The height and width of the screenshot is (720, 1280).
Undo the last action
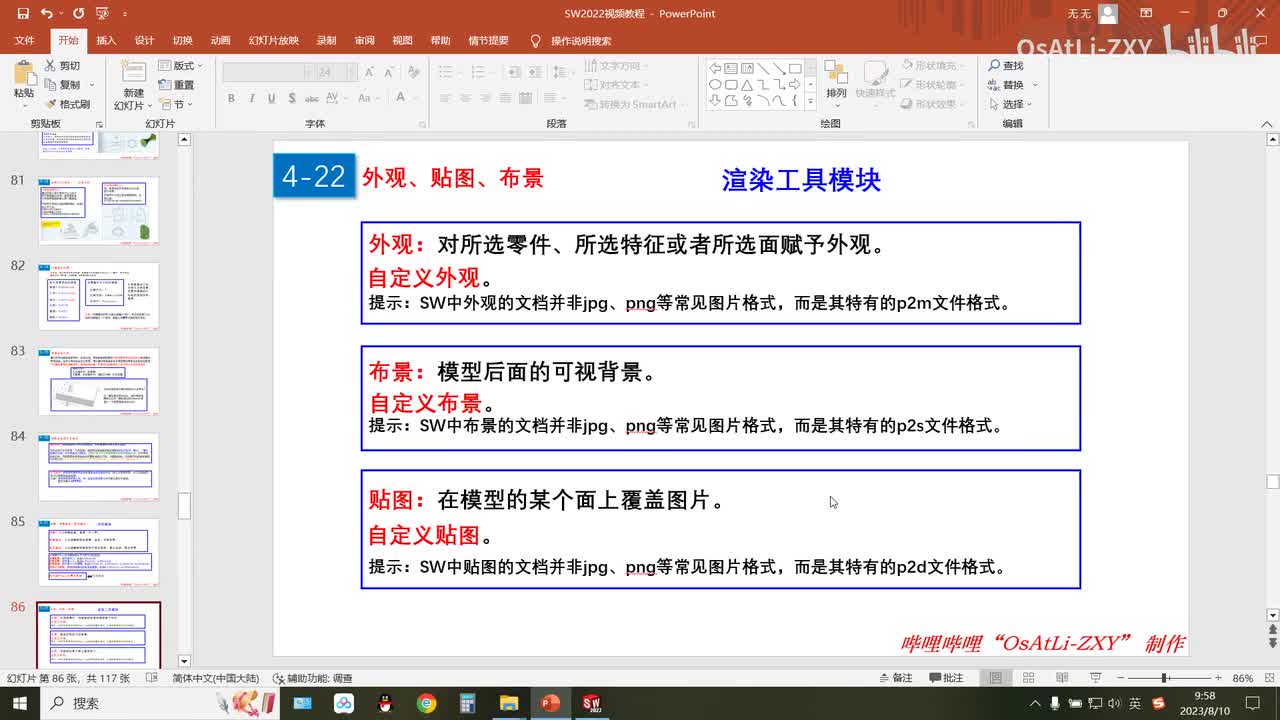pos(47,14)
